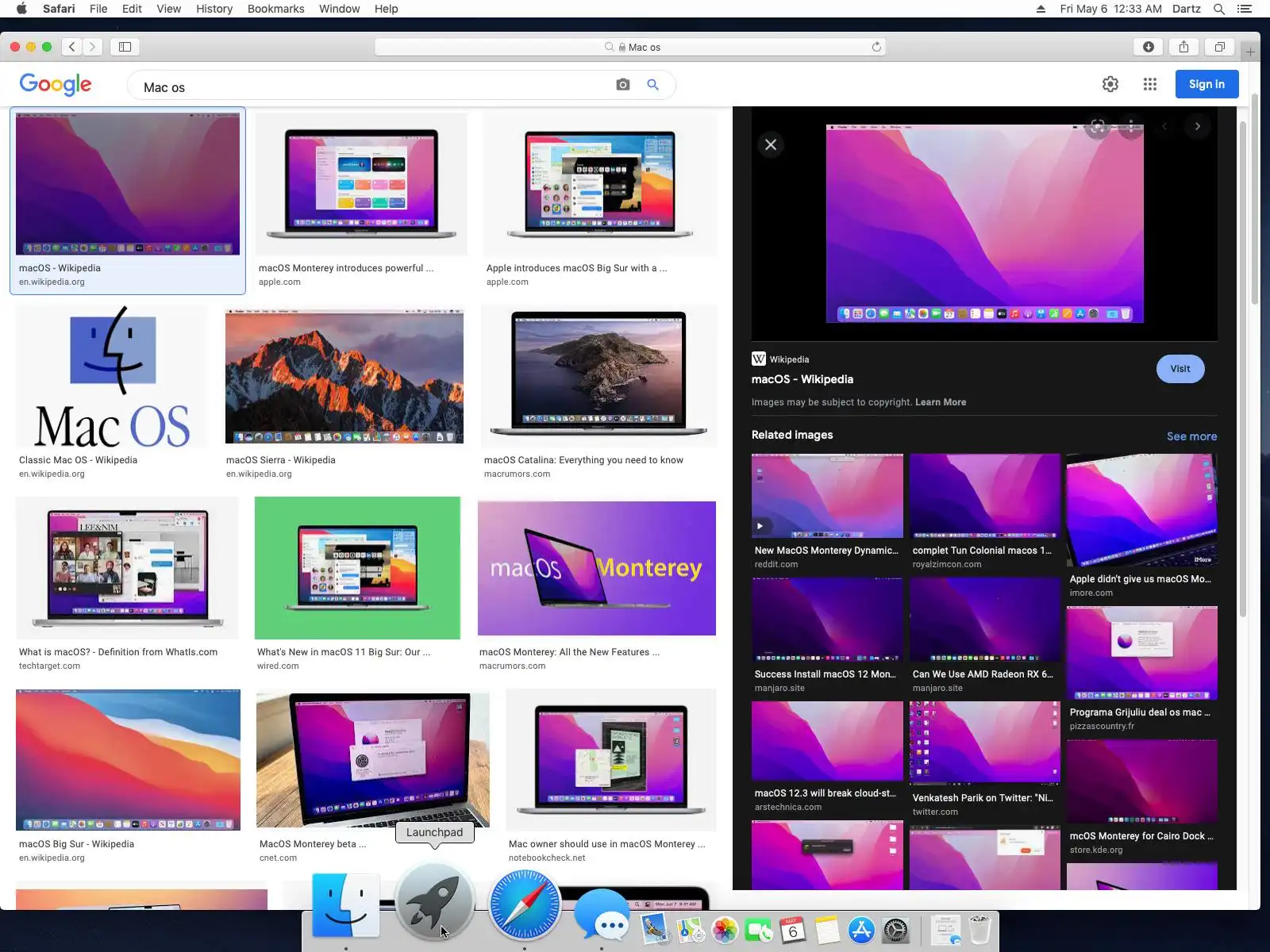Show Safari tab overview
1270x952 pixels.
click(1220, 47)
